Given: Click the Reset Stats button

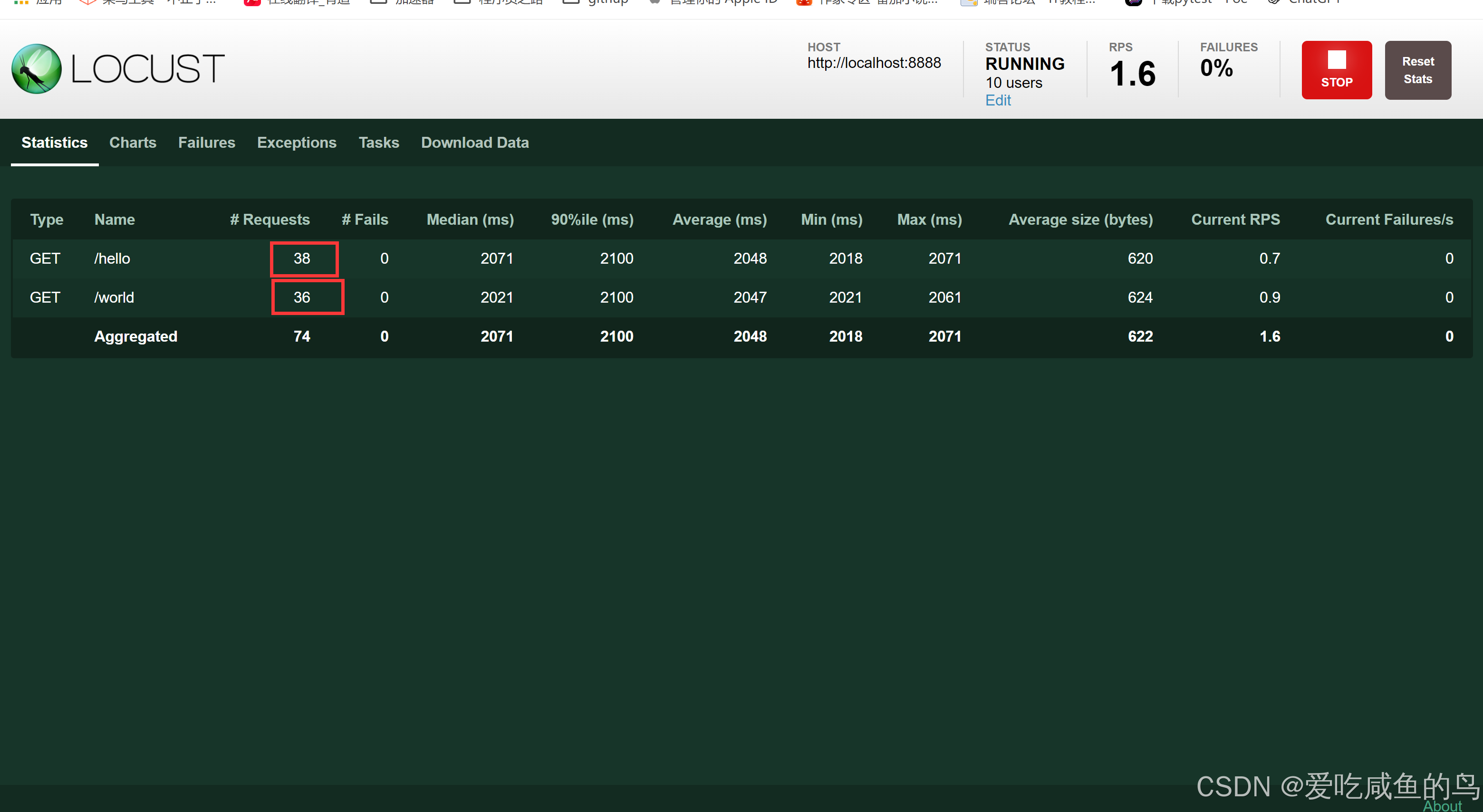Looking at the screenshot, I should coord(1417,70).
